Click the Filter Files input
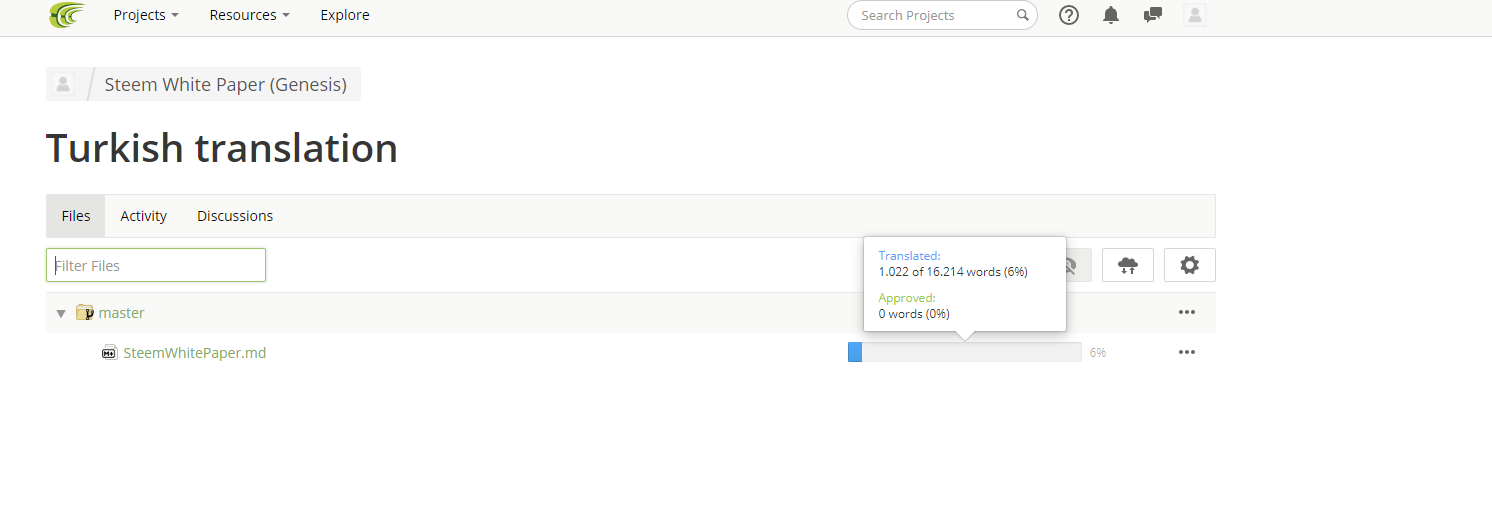This screenshot has height=526, width=1492. [156, 265]
